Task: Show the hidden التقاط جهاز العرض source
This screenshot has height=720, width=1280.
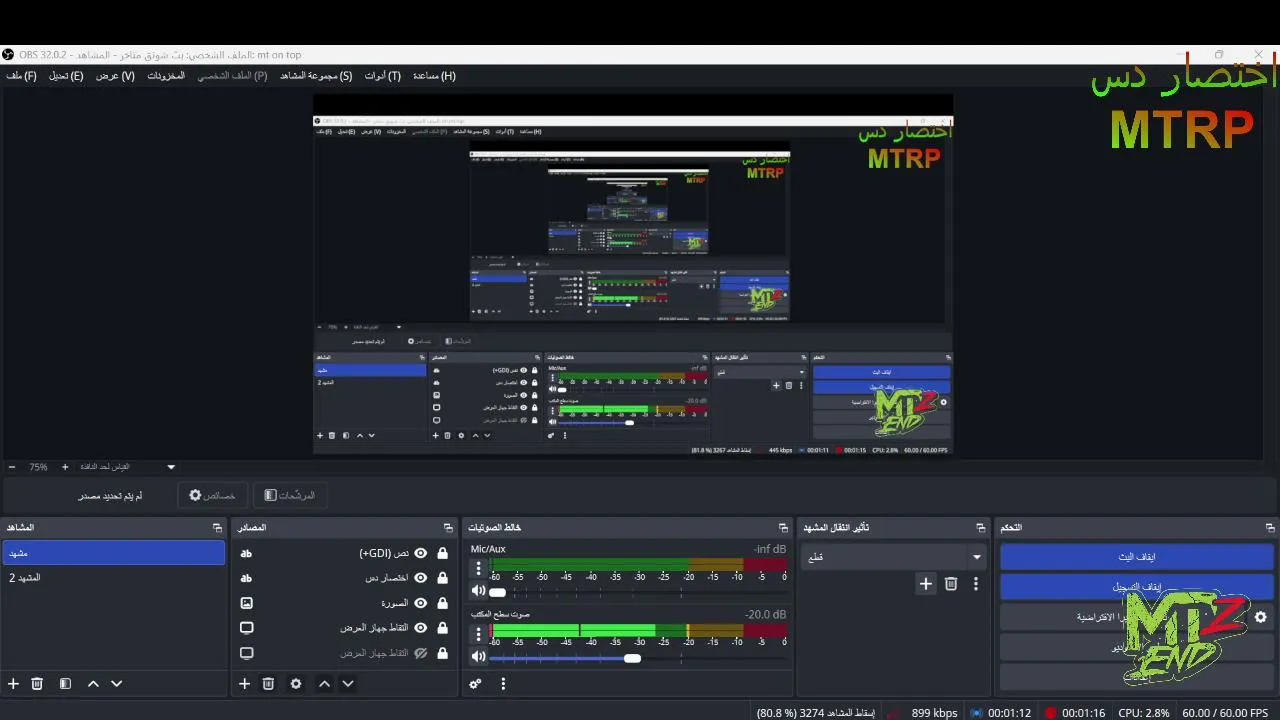Action: 421,653
